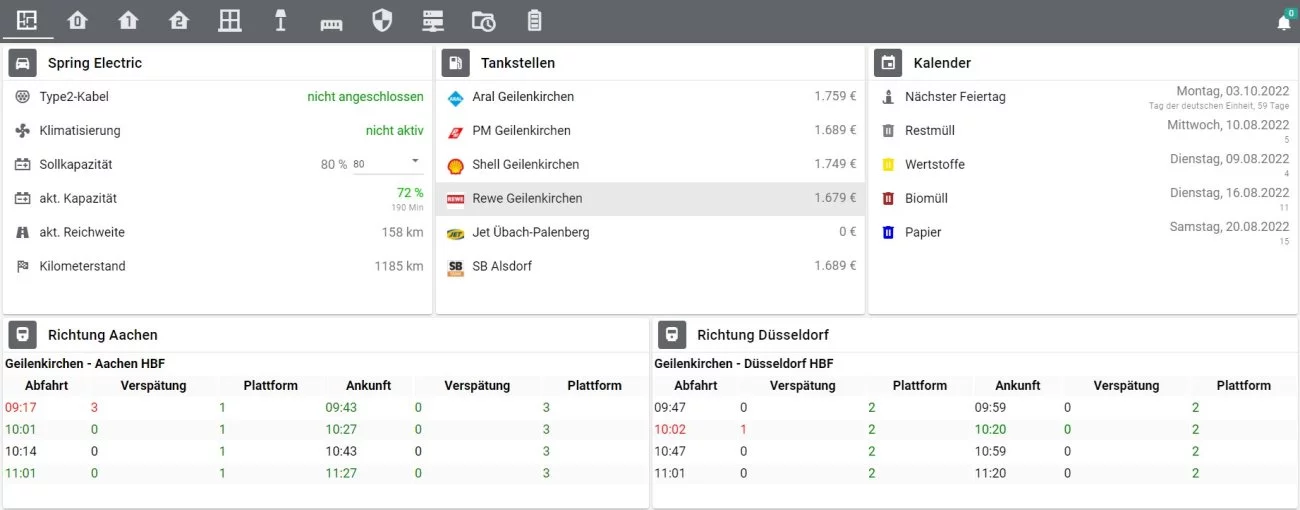Open the folder with clock icon

coord(483,20)
